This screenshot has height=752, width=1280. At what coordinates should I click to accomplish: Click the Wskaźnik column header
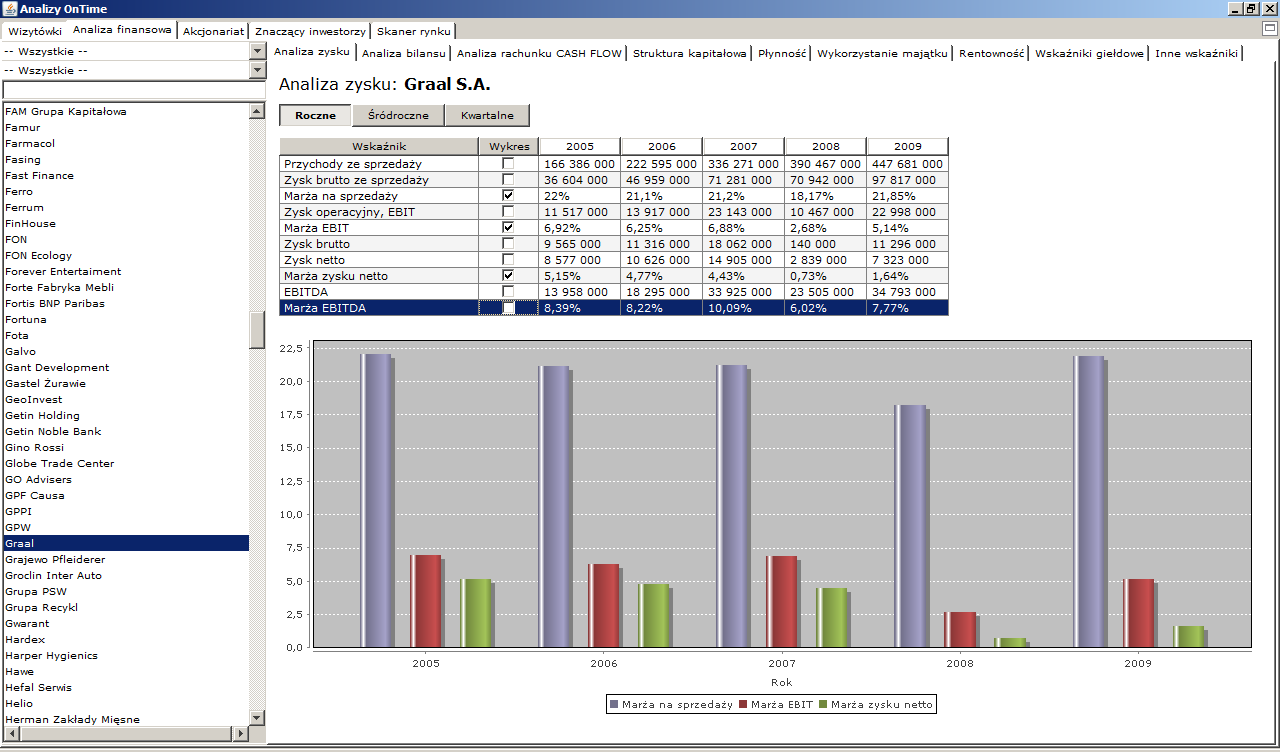(x=379, y=146)
